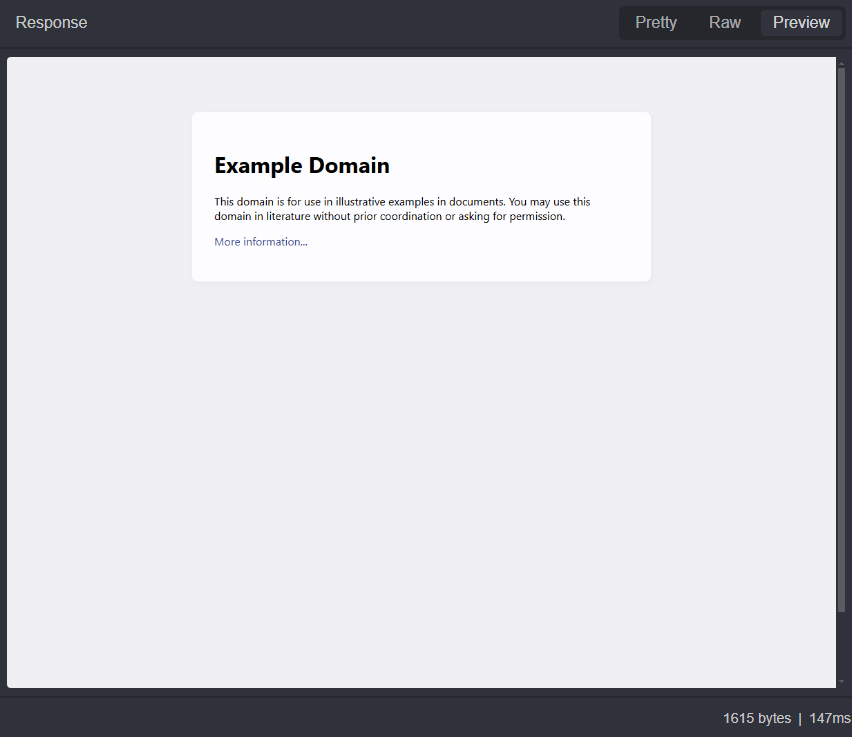Image resolution: width=852 pixels, height=737 pixels.
Task: Click the Example Domain heading
Action: click(x=302, y=166)
